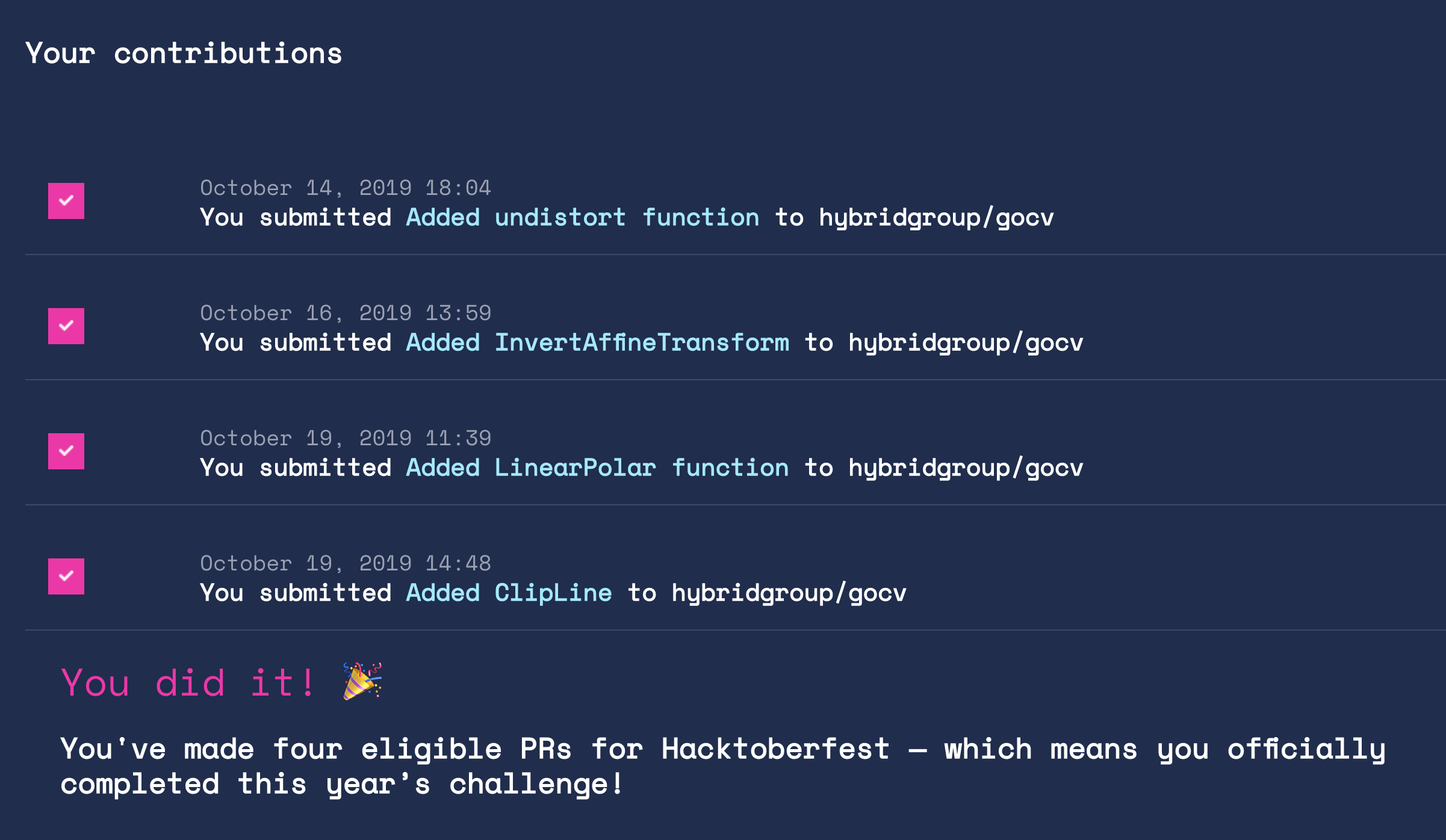1446x840 pixels.
Task: Click hybridgroup/gocv in the undistort row
Action: 936,218
